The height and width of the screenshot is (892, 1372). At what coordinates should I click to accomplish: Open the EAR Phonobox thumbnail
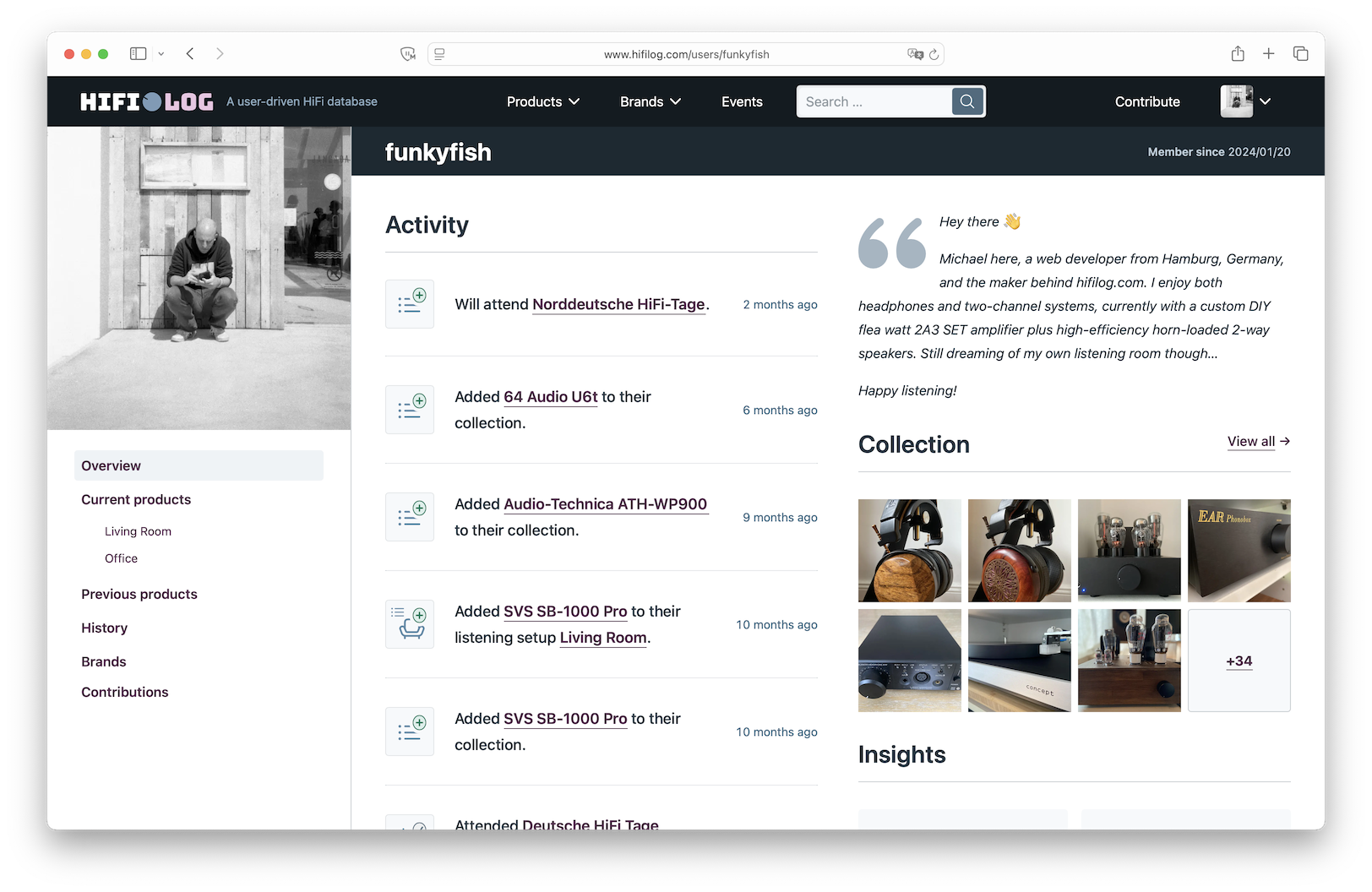[x=1239, y=551]
